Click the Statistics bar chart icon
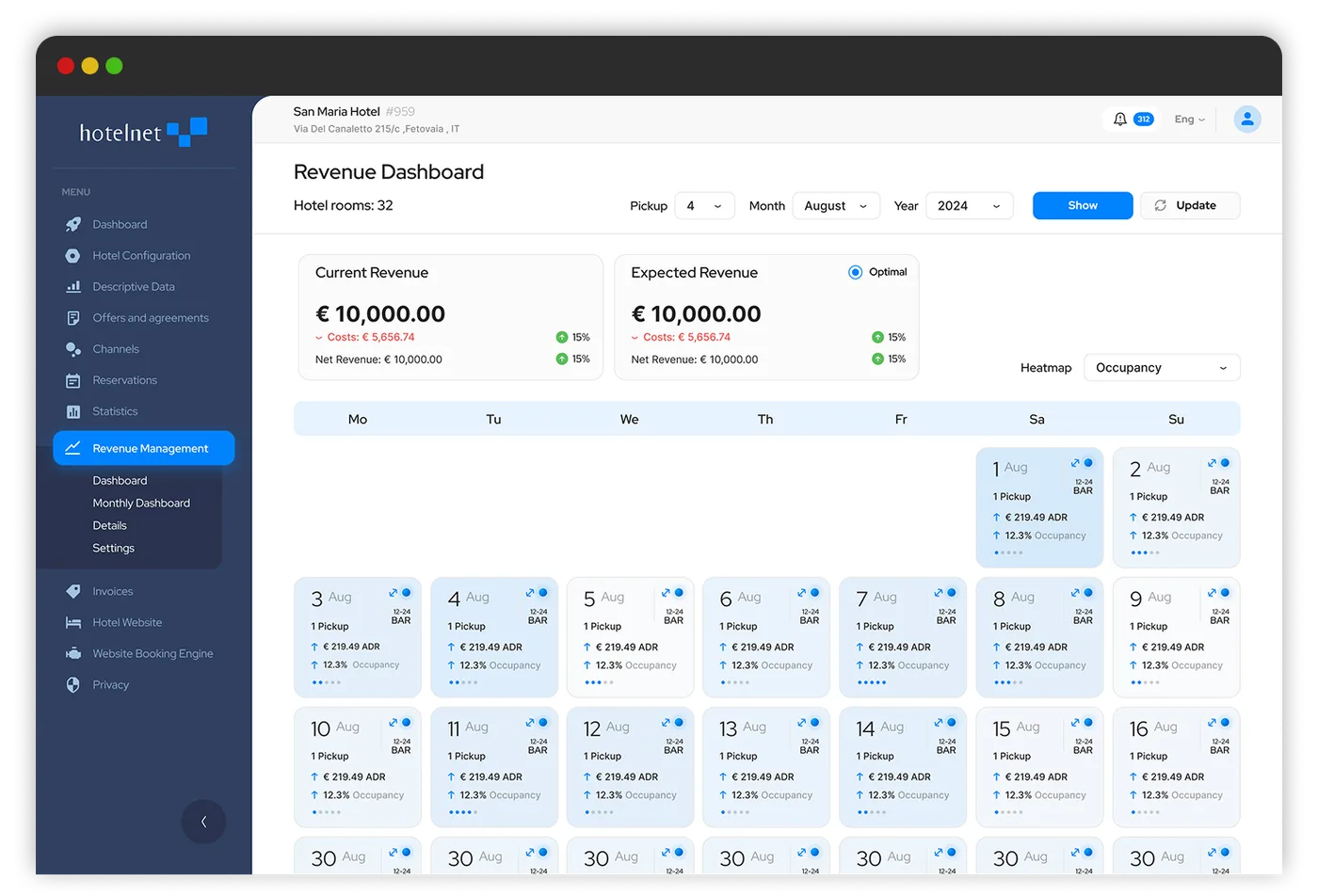1318x896 pixels. pyautogui.click(x=72, y=411)
